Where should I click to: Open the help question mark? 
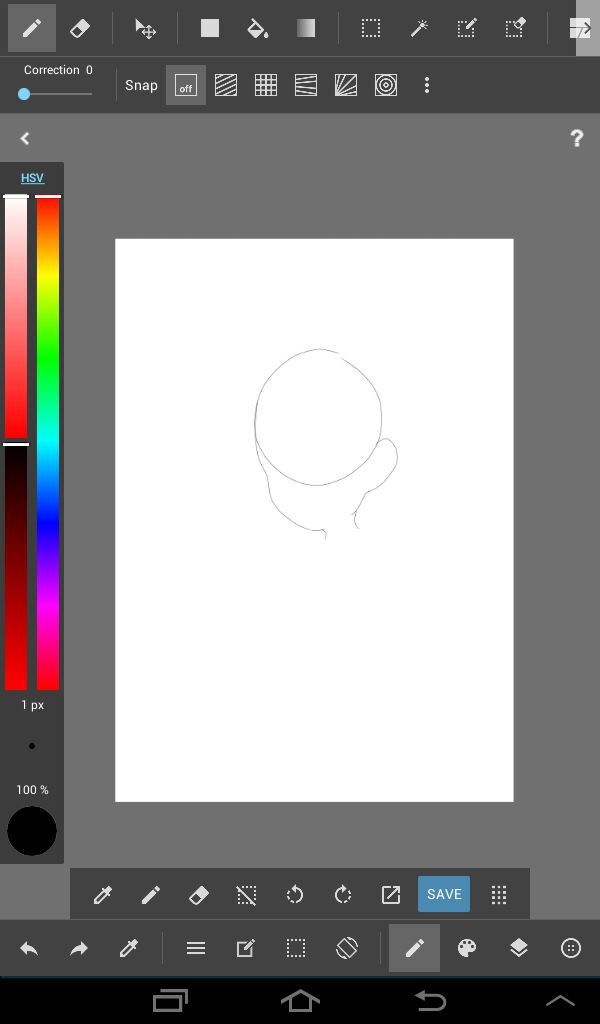[576, 138]
